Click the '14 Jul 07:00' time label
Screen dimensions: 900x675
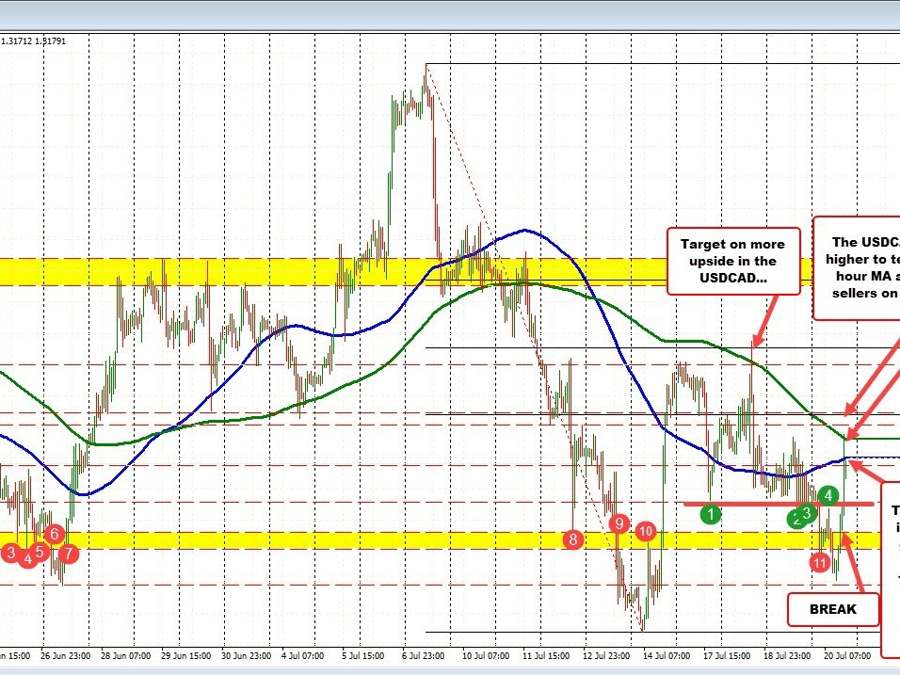pos(666,655)
